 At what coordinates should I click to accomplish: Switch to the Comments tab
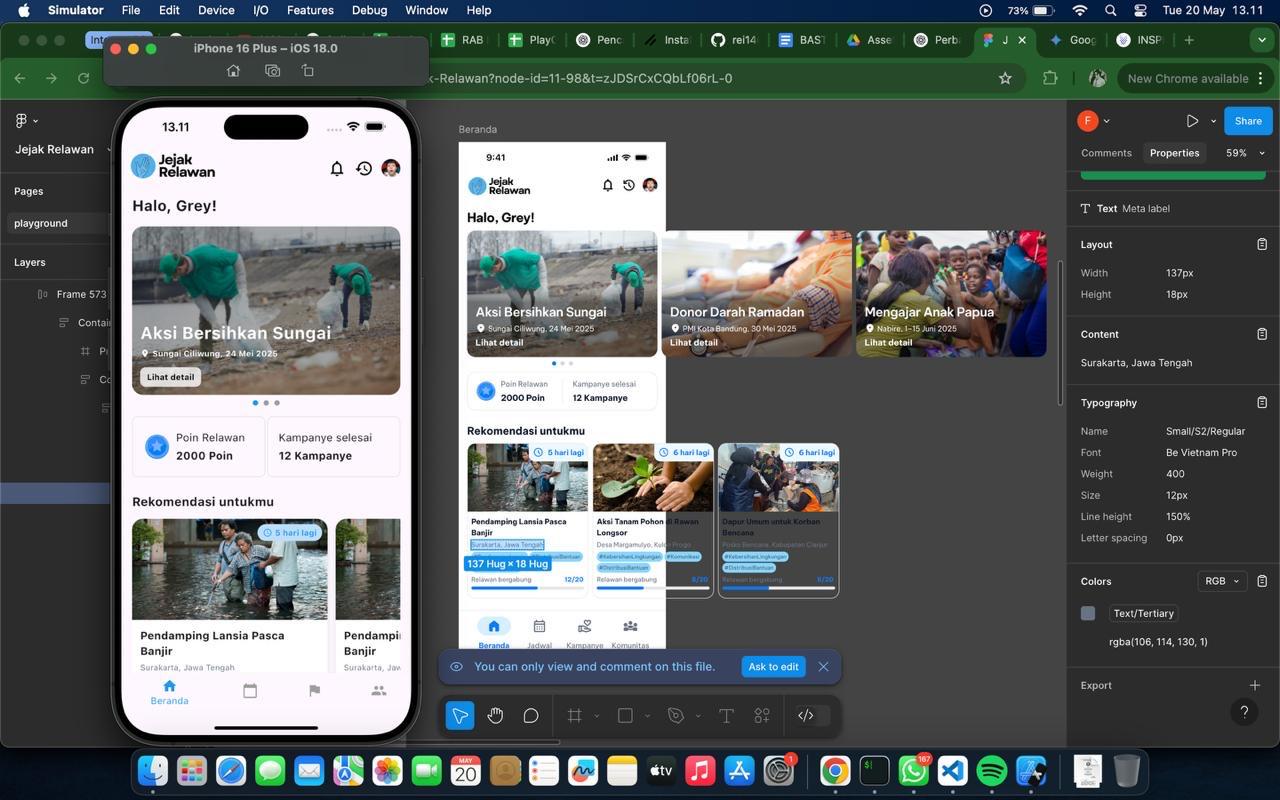pyautogui.click(x=1106, y=153)
